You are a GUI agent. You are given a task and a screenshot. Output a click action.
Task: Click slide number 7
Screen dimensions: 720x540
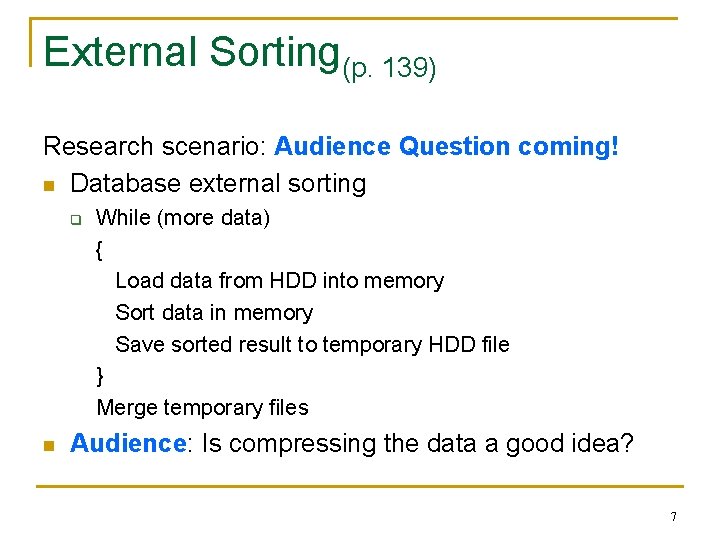pos(673,516)
